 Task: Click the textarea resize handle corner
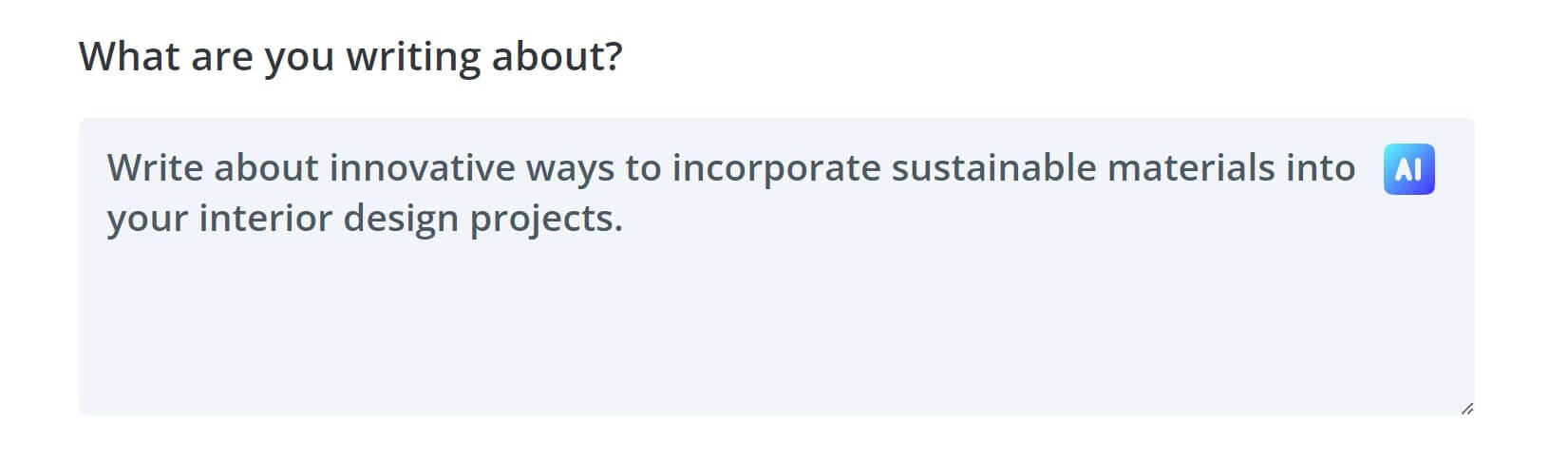point(1466,408)
